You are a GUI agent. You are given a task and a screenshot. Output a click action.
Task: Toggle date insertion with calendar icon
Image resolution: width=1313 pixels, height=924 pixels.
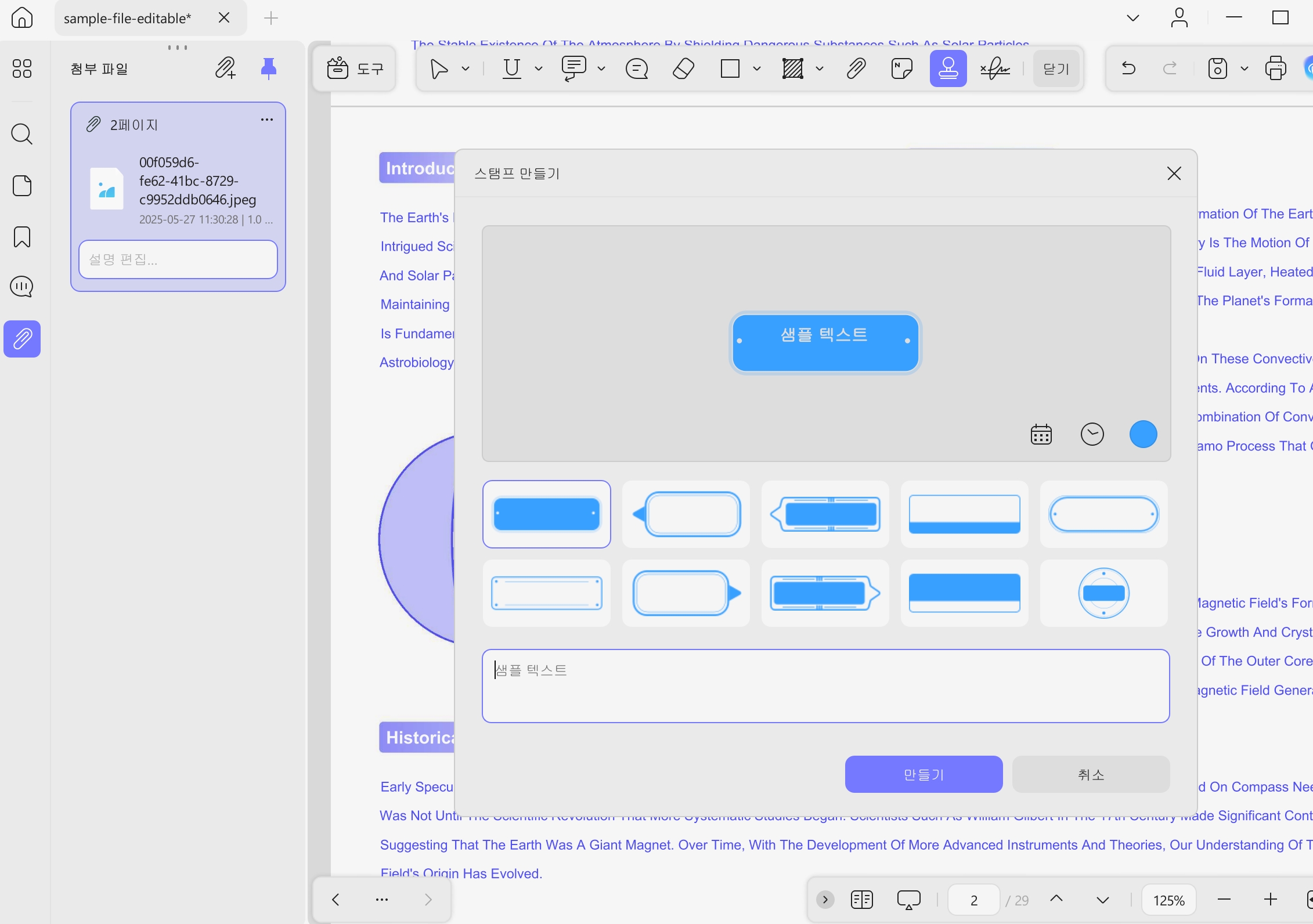coord(1041,434)
